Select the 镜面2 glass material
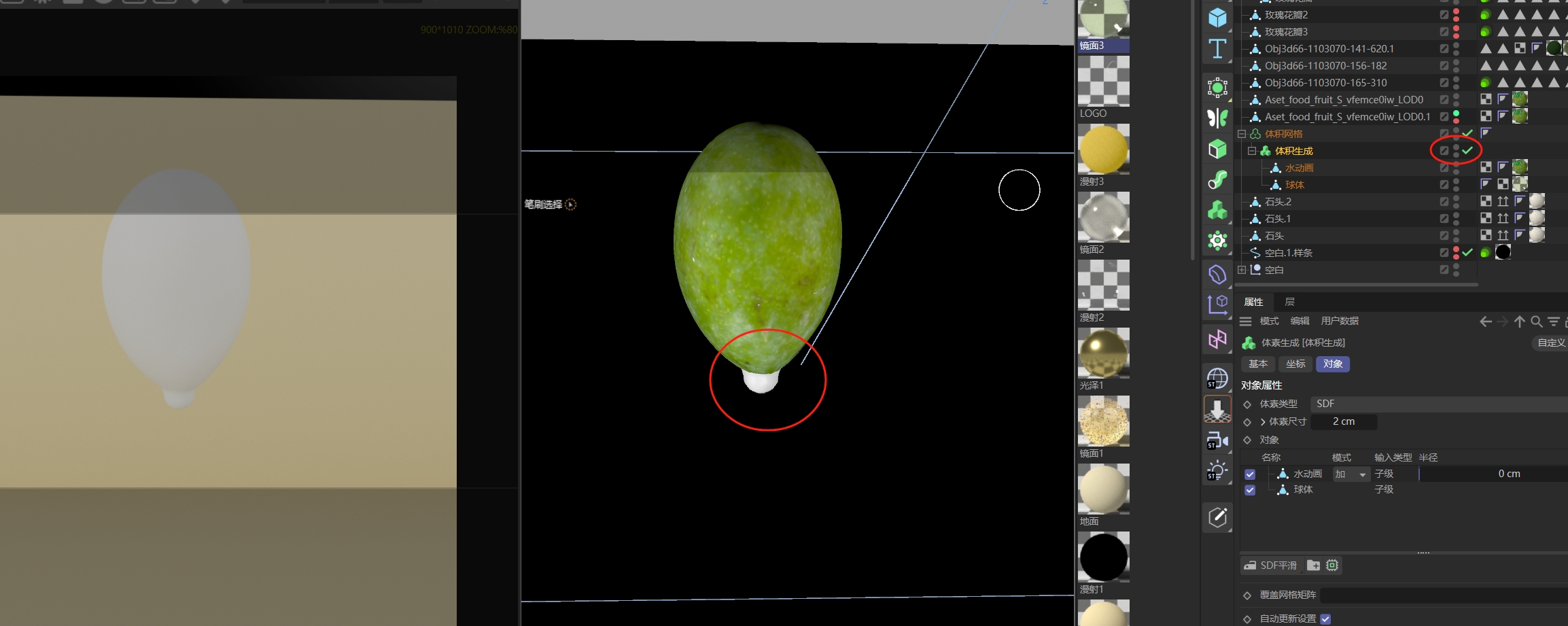The image size is (1568, 626). click(x=1103, y=218)
